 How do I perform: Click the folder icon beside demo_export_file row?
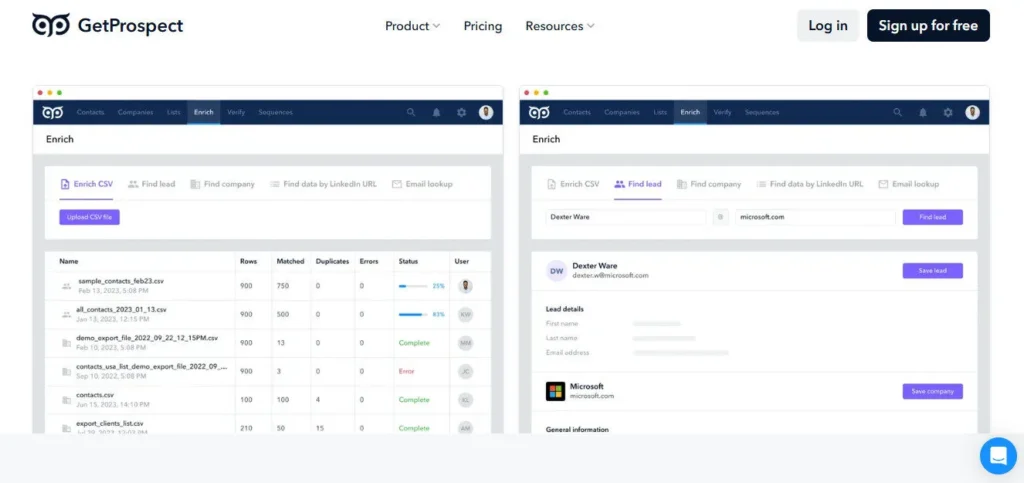pos(66,343)
